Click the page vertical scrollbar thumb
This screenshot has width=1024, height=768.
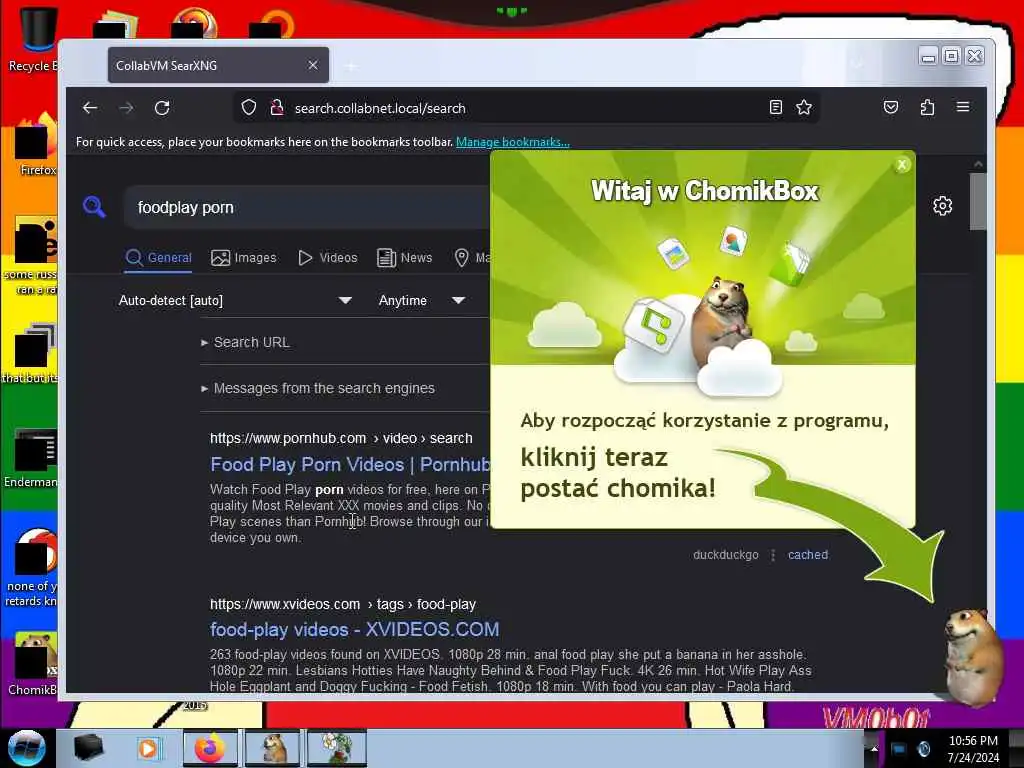tap(978, 201)
